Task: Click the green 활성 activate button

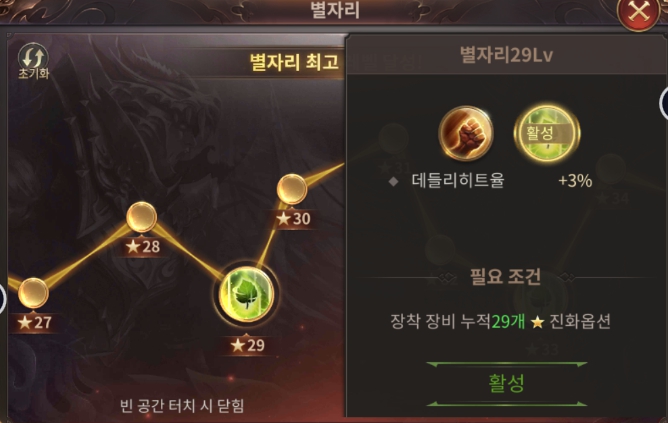Action: (507, 383)
